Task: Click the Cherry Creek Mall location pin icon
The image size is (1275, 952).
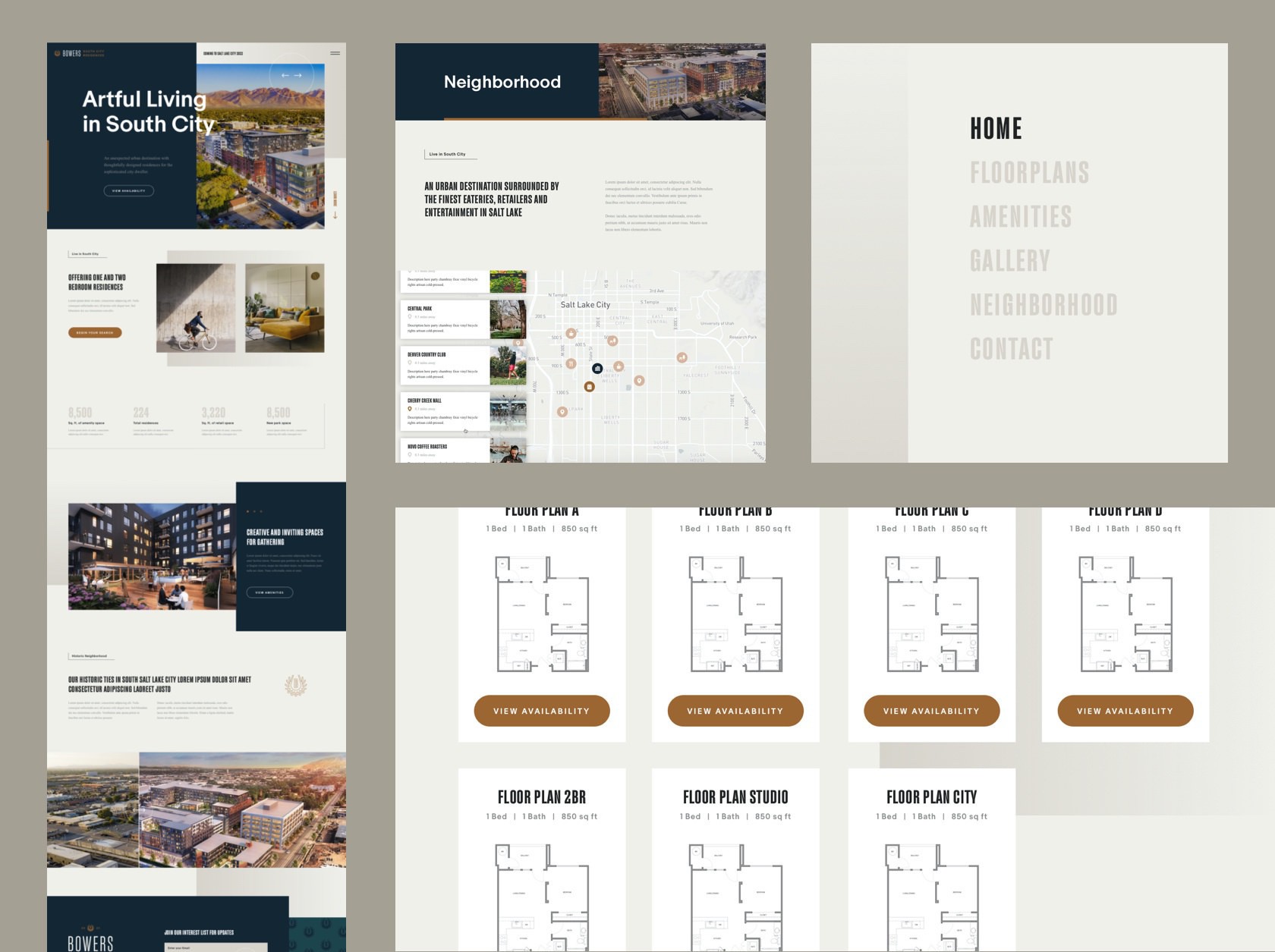Action: pos(410,409)
